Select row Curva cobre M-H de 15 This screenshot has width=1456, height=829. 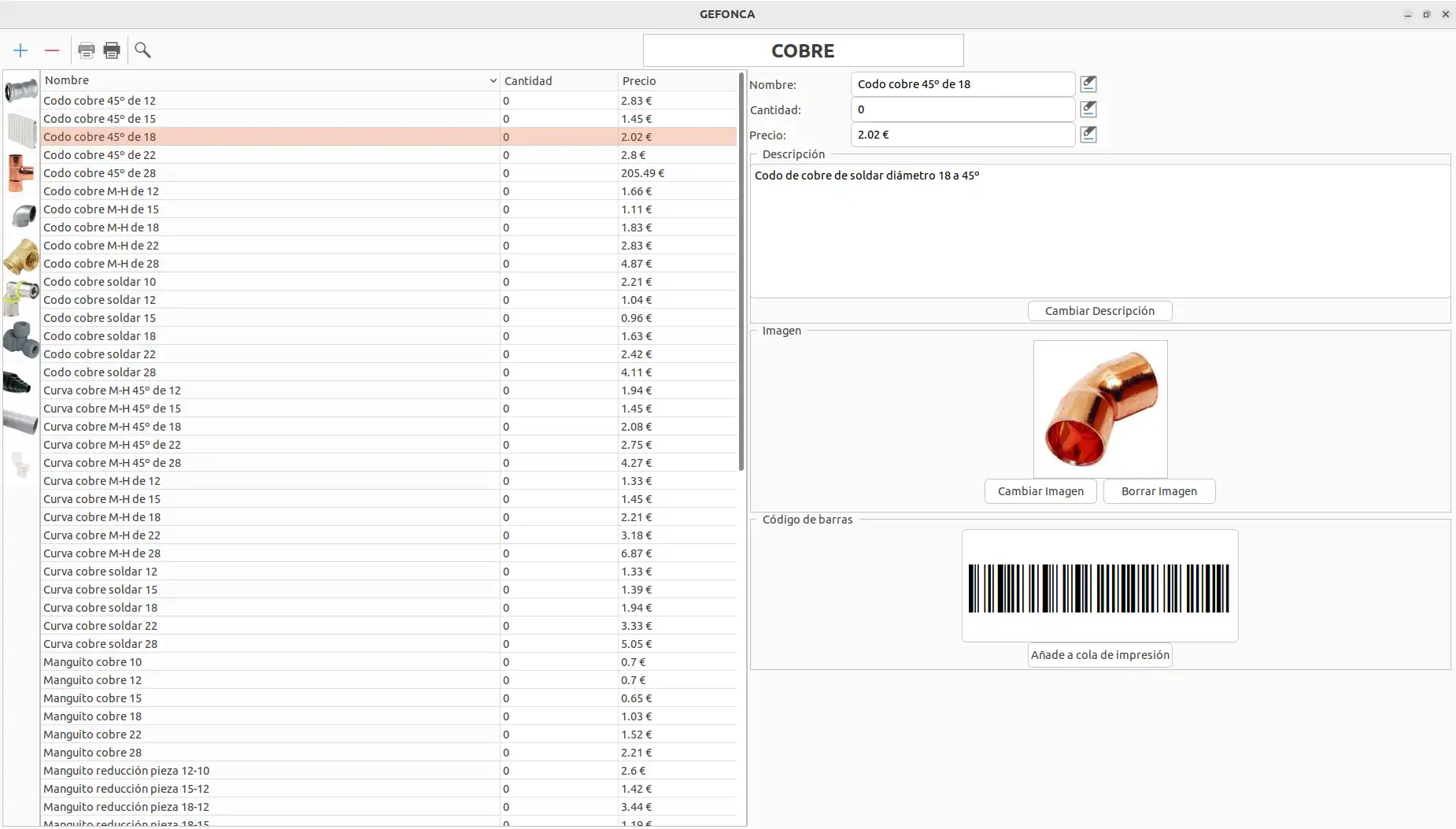click(389, 499)
